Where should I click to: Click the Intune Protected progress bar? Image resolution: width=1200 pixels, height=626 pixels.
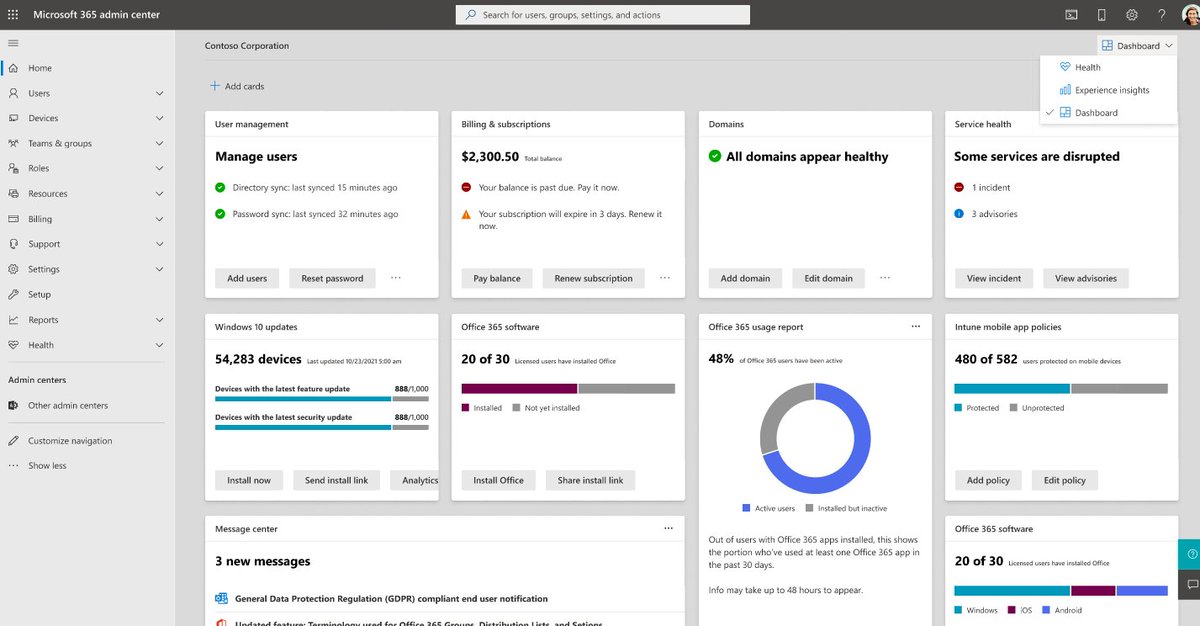pos(1012,388)
